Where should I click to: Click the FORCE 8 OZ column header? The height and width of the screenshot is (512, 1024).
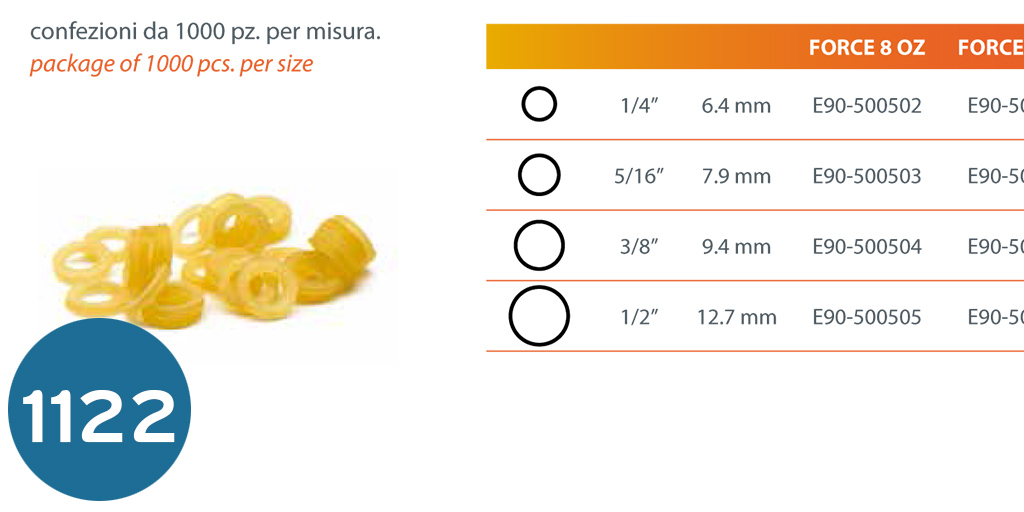[867, 48]
